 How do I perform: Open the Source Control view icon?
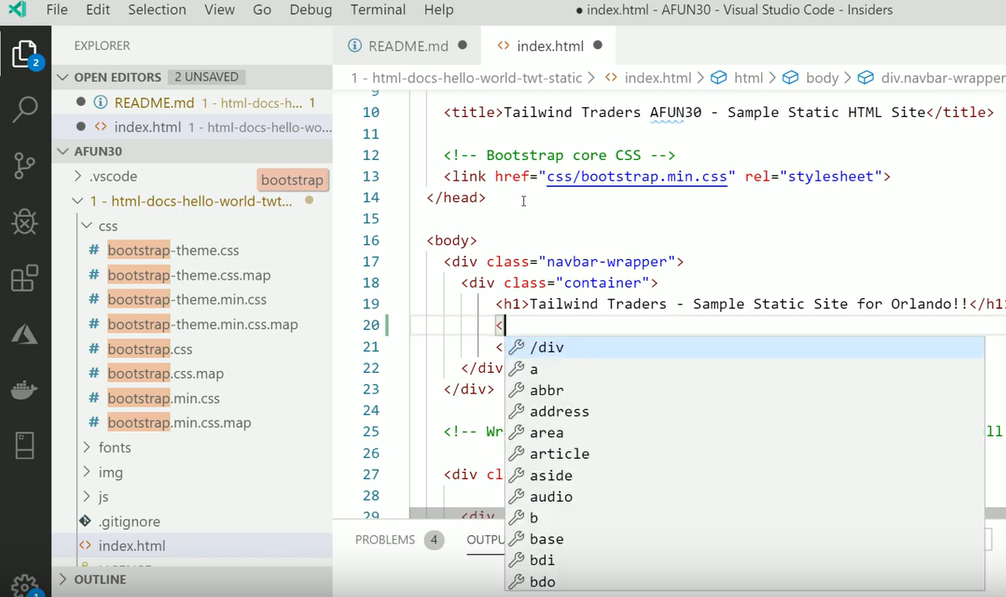click(25, 166)
